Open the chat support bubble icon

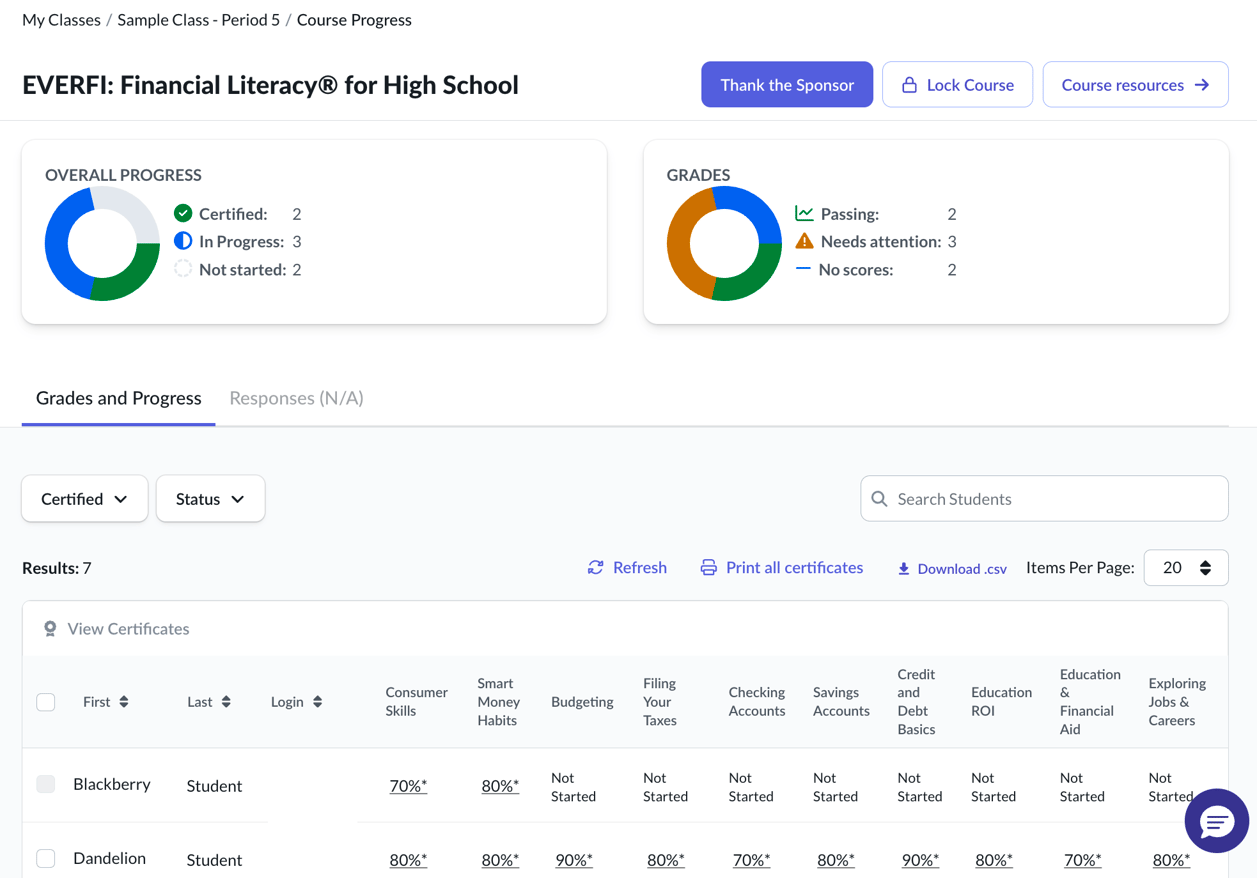pos(1216,822)
